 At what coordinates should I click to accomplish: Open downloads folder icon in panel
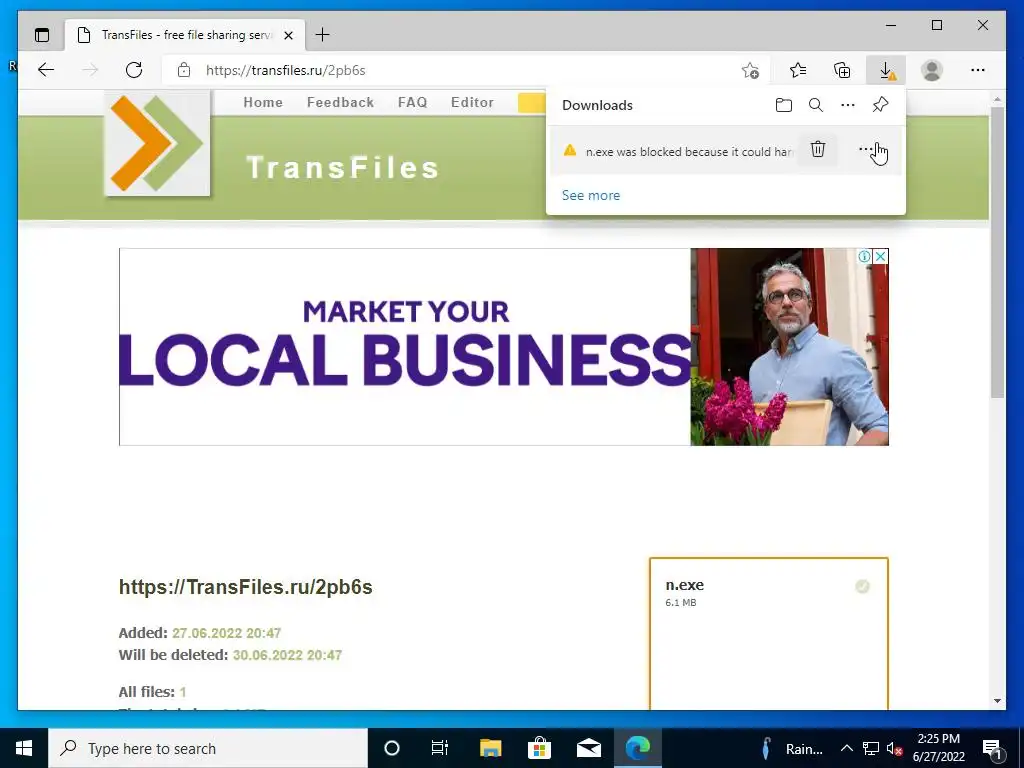[784, 105]
